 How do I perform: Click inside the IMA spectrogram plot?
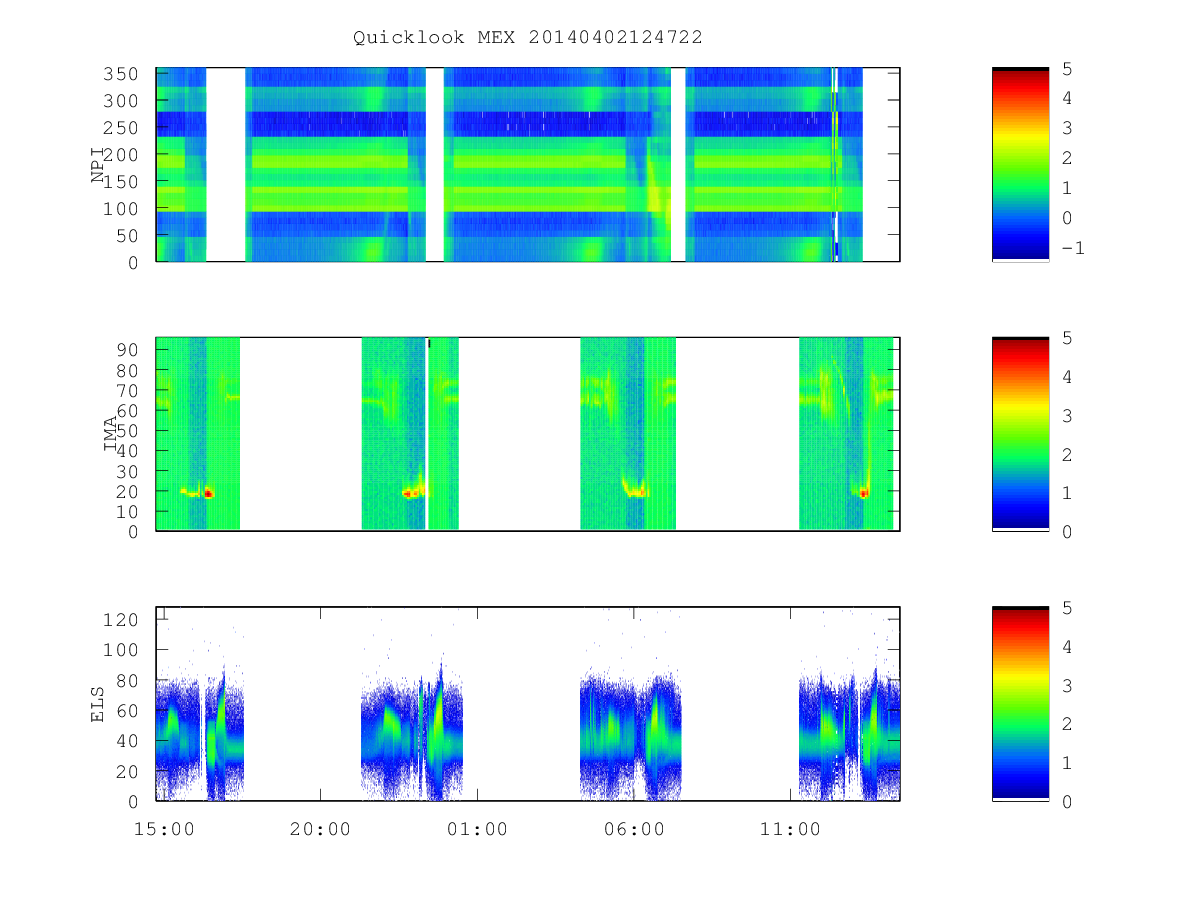[x=528, y=434]
